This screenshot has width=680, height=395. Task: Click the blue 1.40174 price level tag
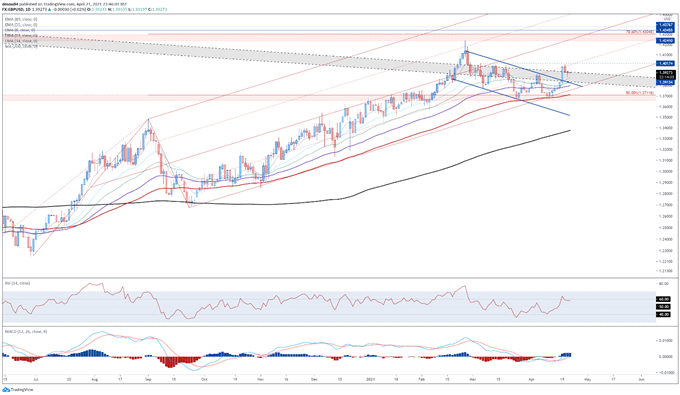(x=665, y=63)
